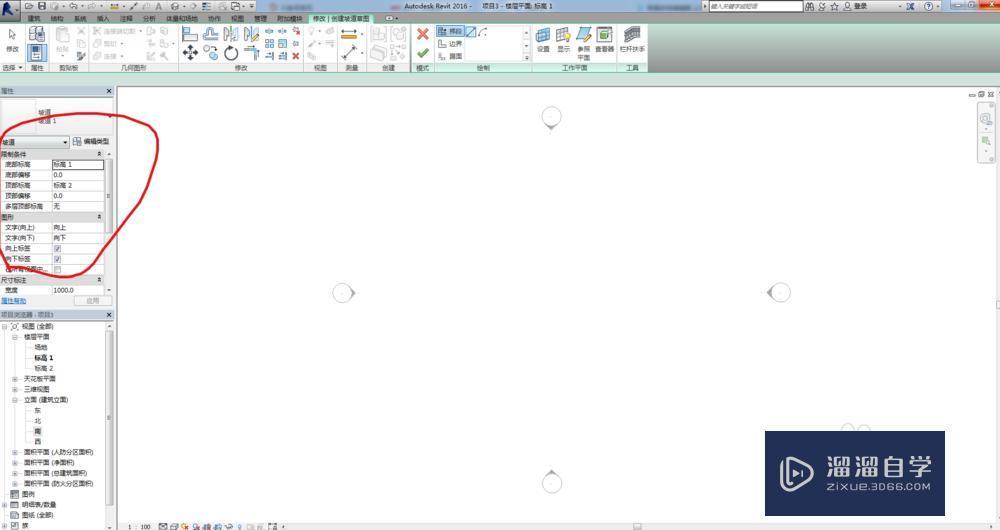The image size is (1000, 530).
Task: Toggle the show up arrow in all views checkbox
Action: 57,270
